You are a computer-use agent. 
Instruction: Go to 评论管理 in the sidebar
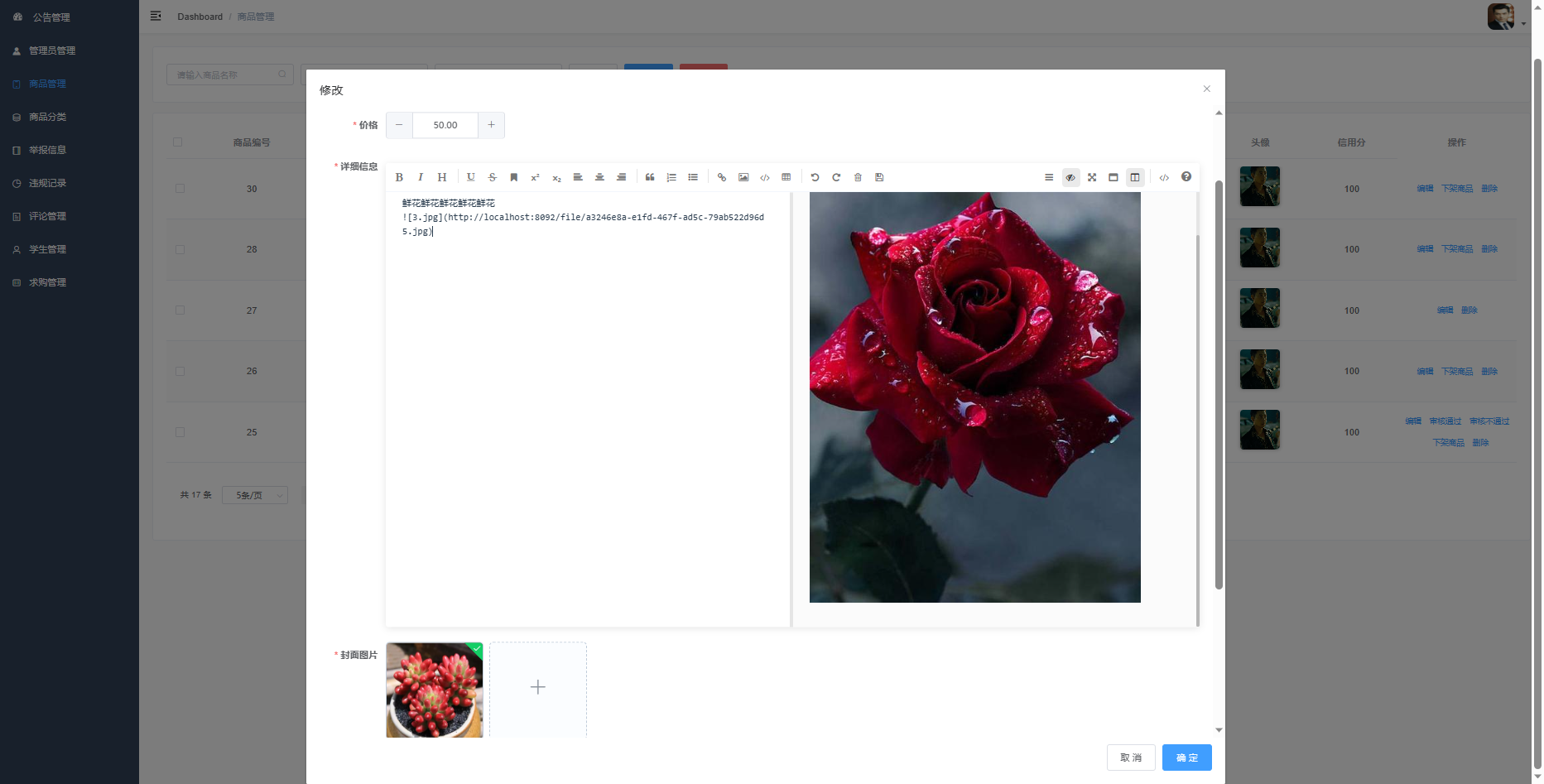[48, 216]
